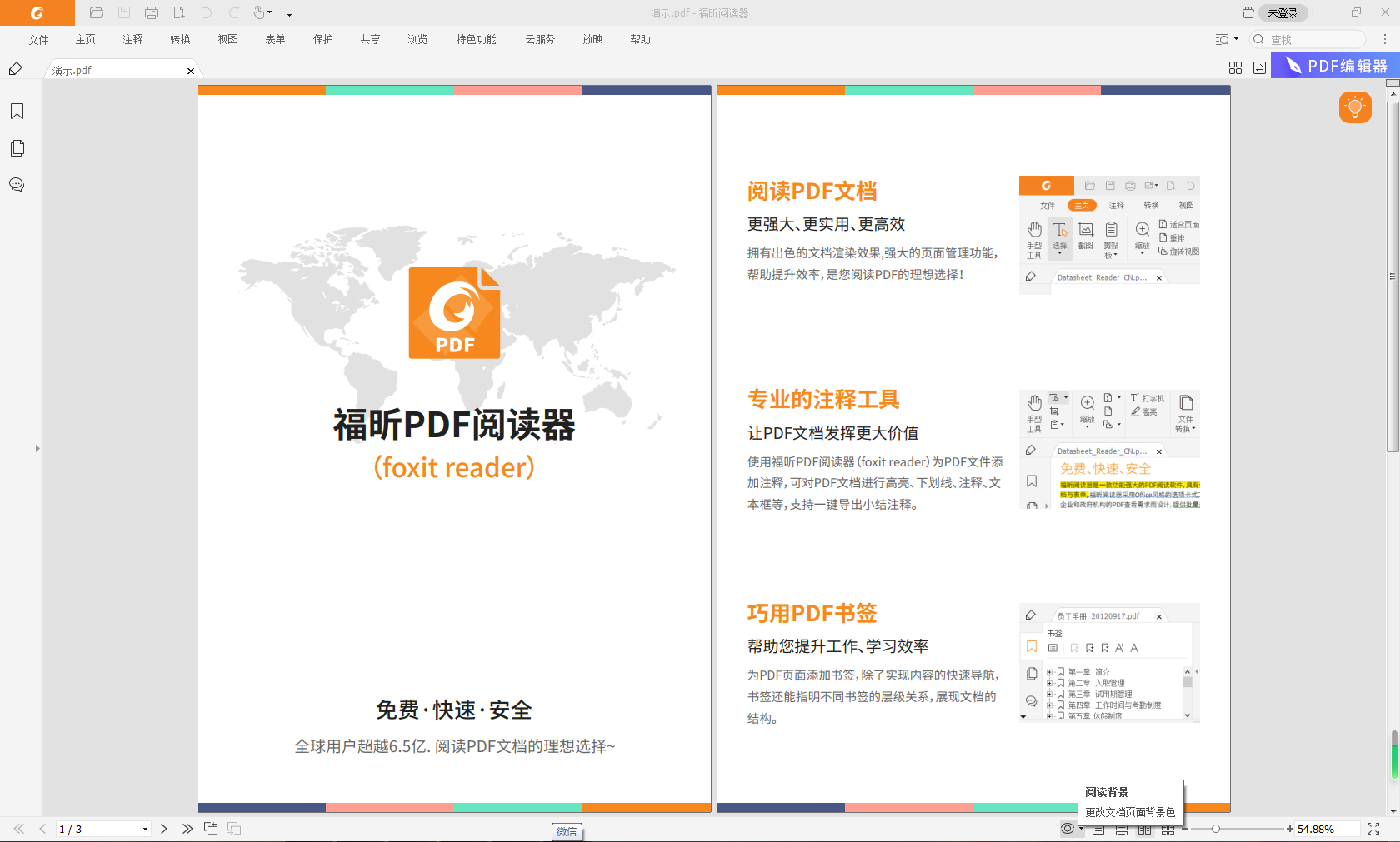This screenshot has width=1400, height=842.
Task: Toggle the reading background eye icon
Action: [1067, 829]
